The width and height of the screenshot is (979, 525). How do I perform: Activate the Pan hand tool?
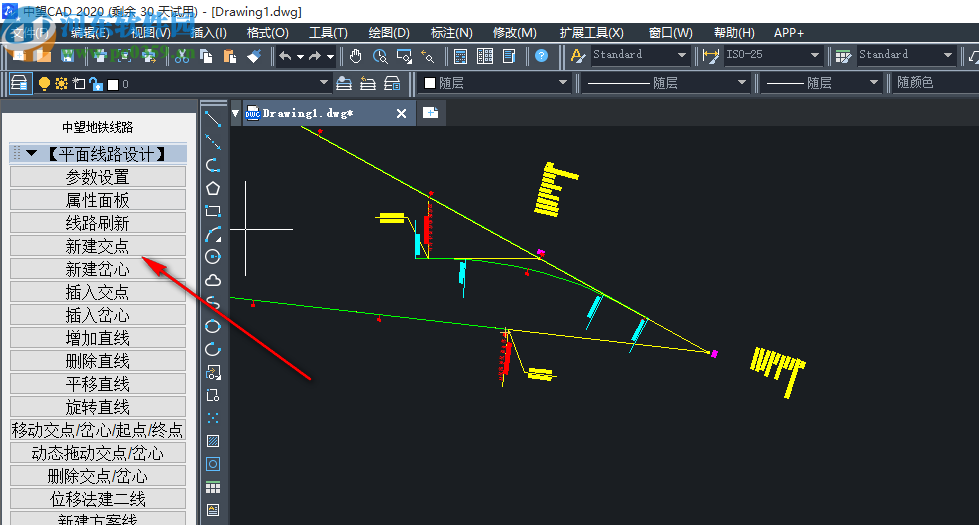355,56
